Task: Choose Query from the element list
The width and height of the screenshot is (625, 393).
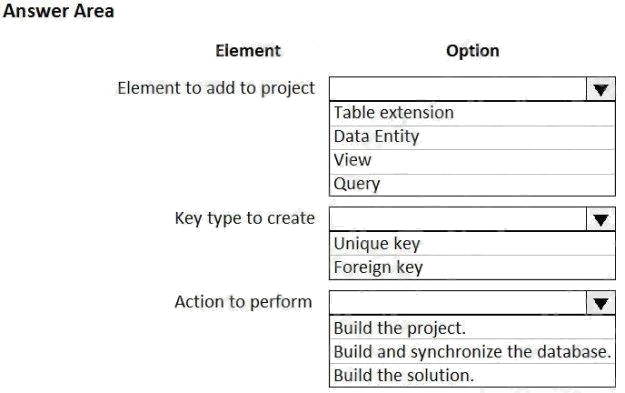Action: click(x=472, y=185)
